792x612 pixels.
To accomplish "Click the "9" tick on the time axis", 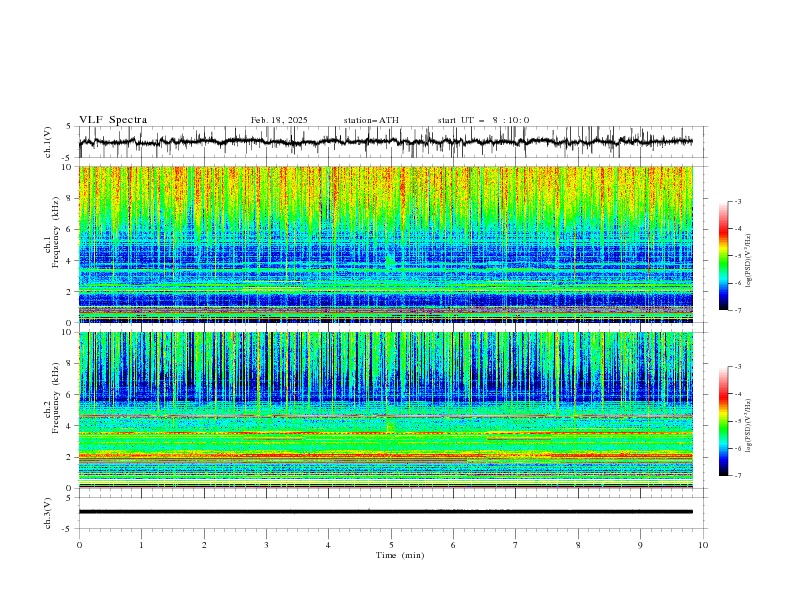I will pos(640,545).
